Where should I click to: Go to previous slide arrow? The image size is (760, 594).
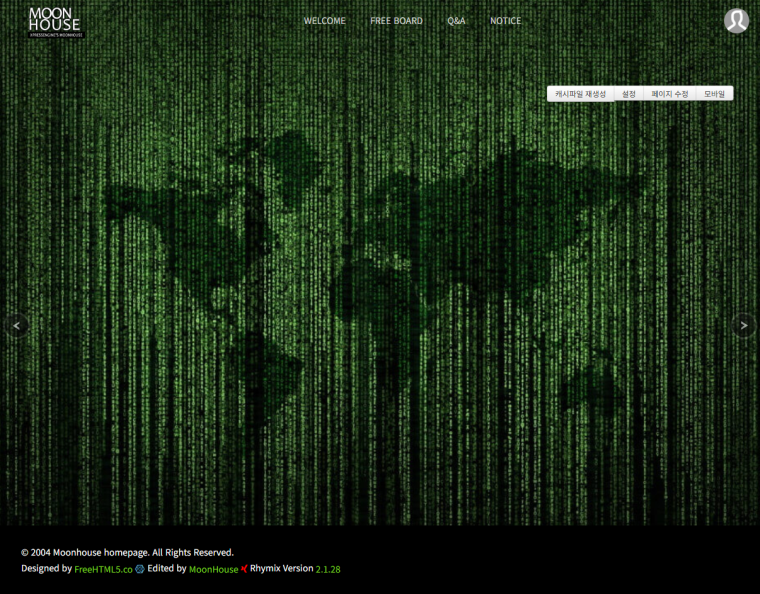16,326
